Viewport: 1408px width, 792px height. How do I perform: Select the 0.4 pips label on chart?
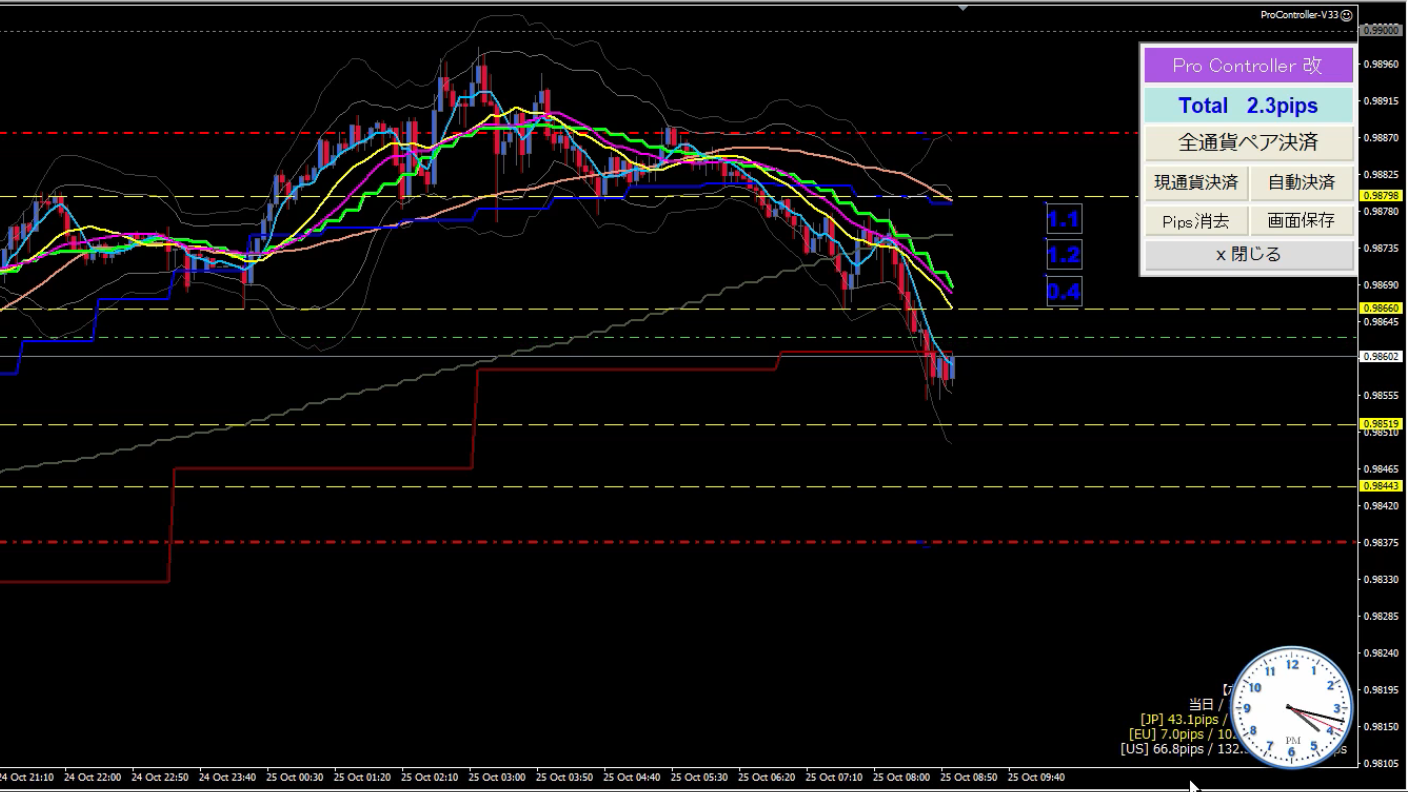point(1064,292)
